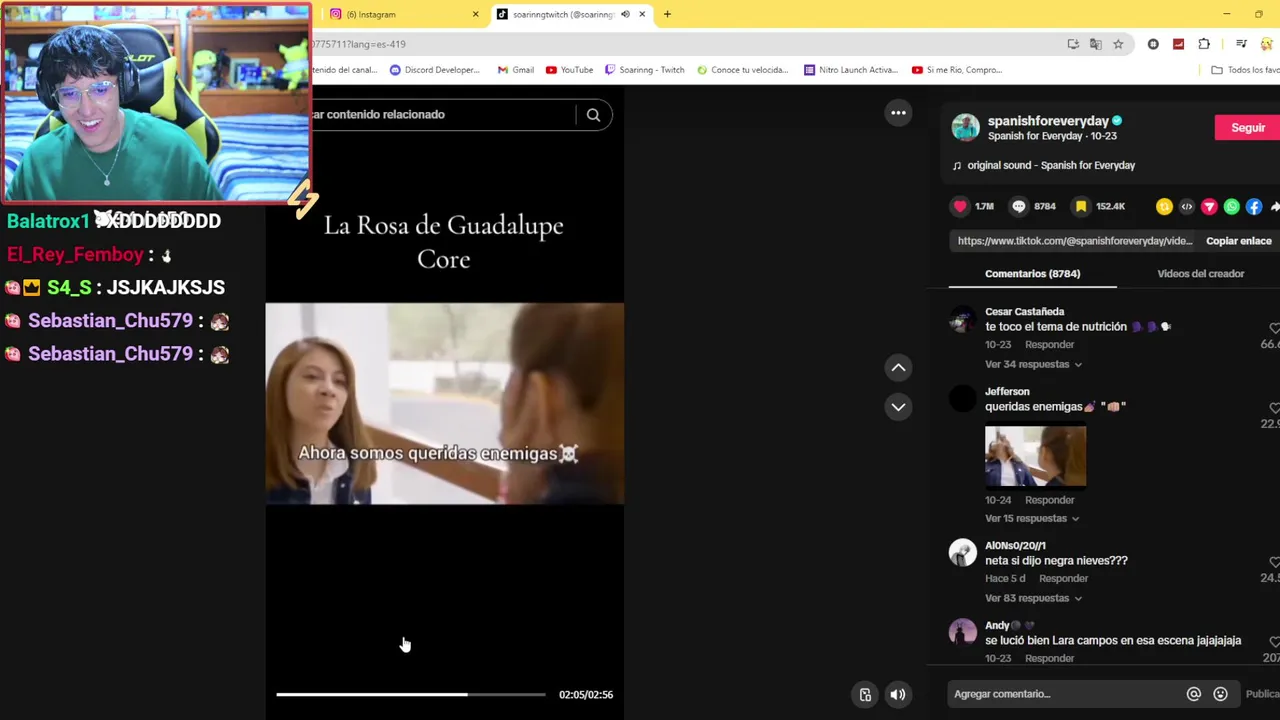Open a new browser tab
The width and height of the screenshot is (1280, 720).
[667, 14]
